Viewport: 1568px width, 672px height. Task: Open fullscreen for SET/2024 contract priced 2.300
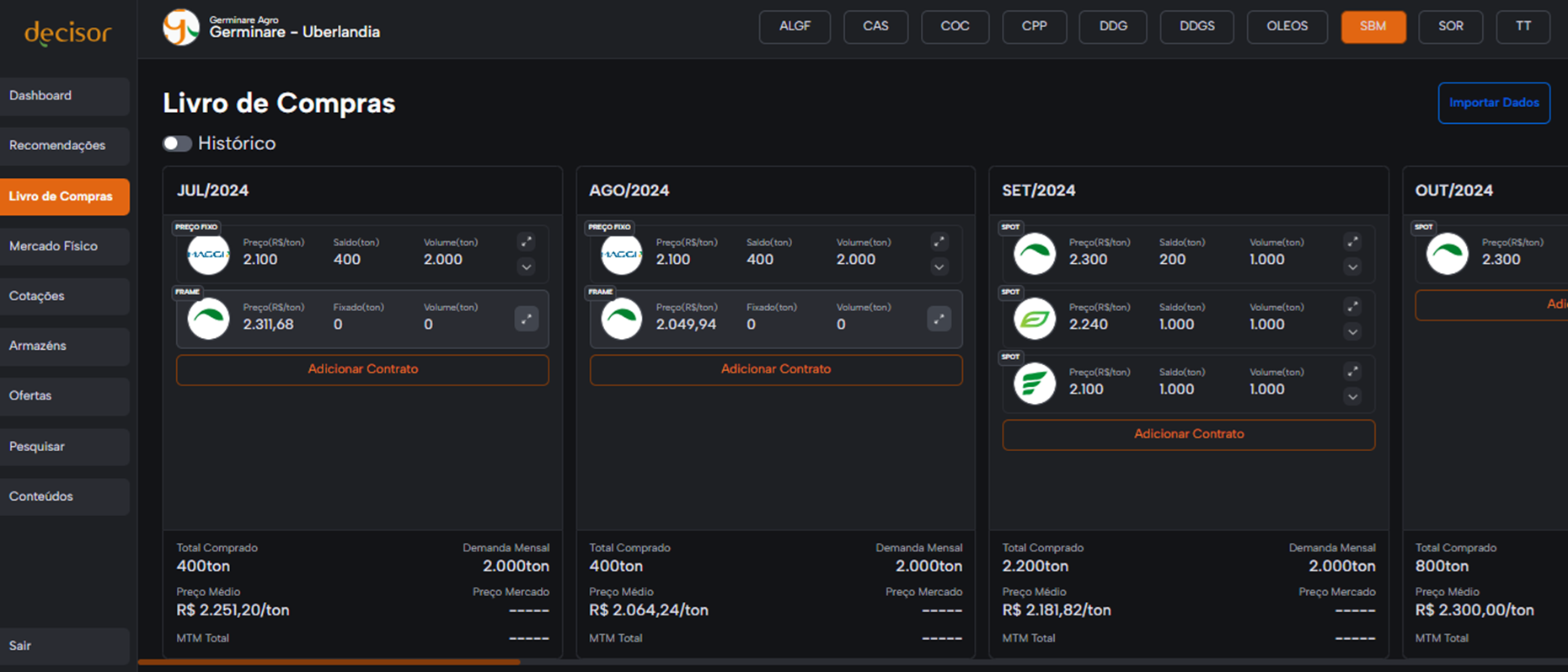pos(1352,242)
